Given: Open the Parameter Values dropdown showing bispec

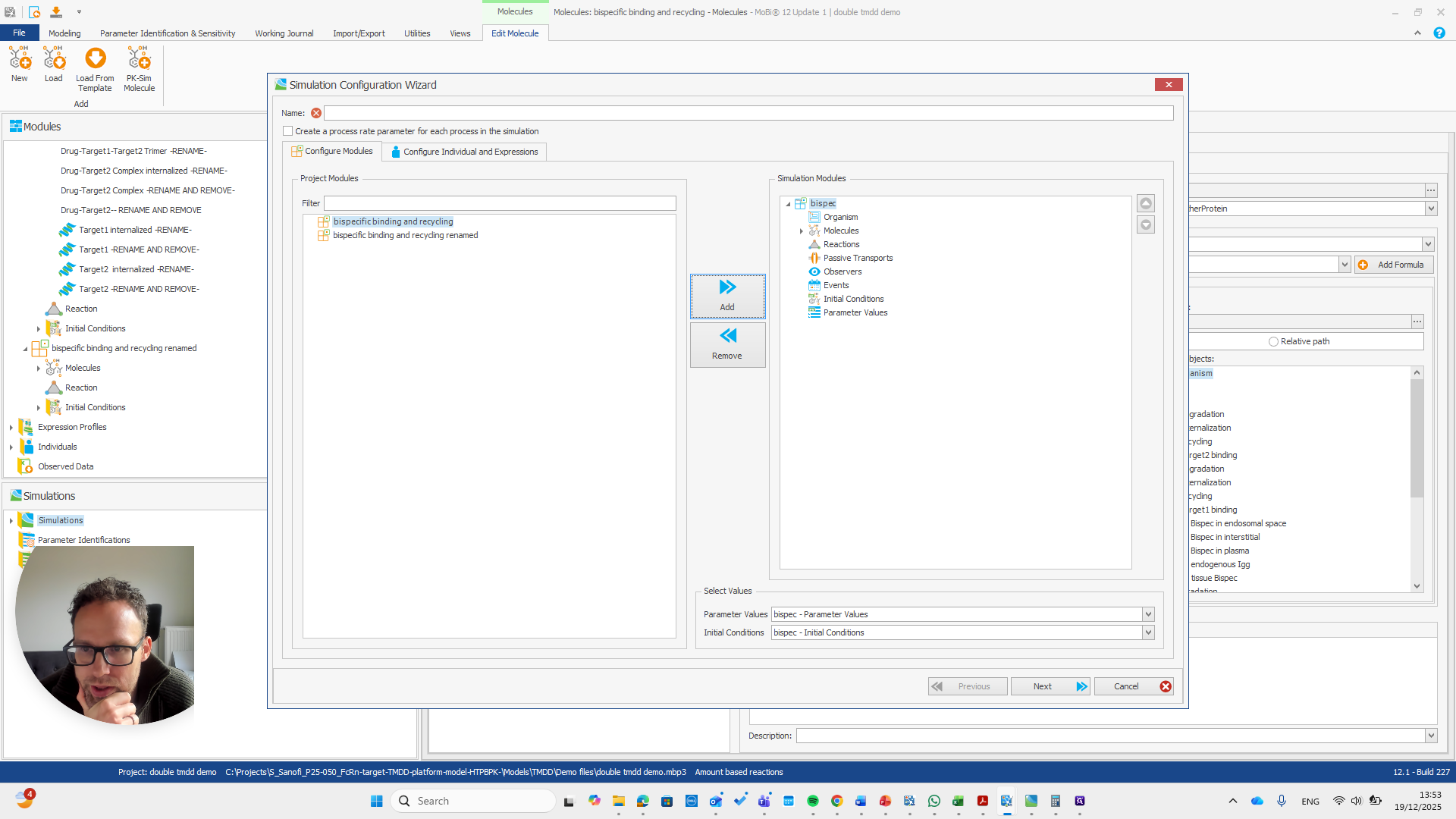Looking at the screenshot, I should [x=1149, y=613].
